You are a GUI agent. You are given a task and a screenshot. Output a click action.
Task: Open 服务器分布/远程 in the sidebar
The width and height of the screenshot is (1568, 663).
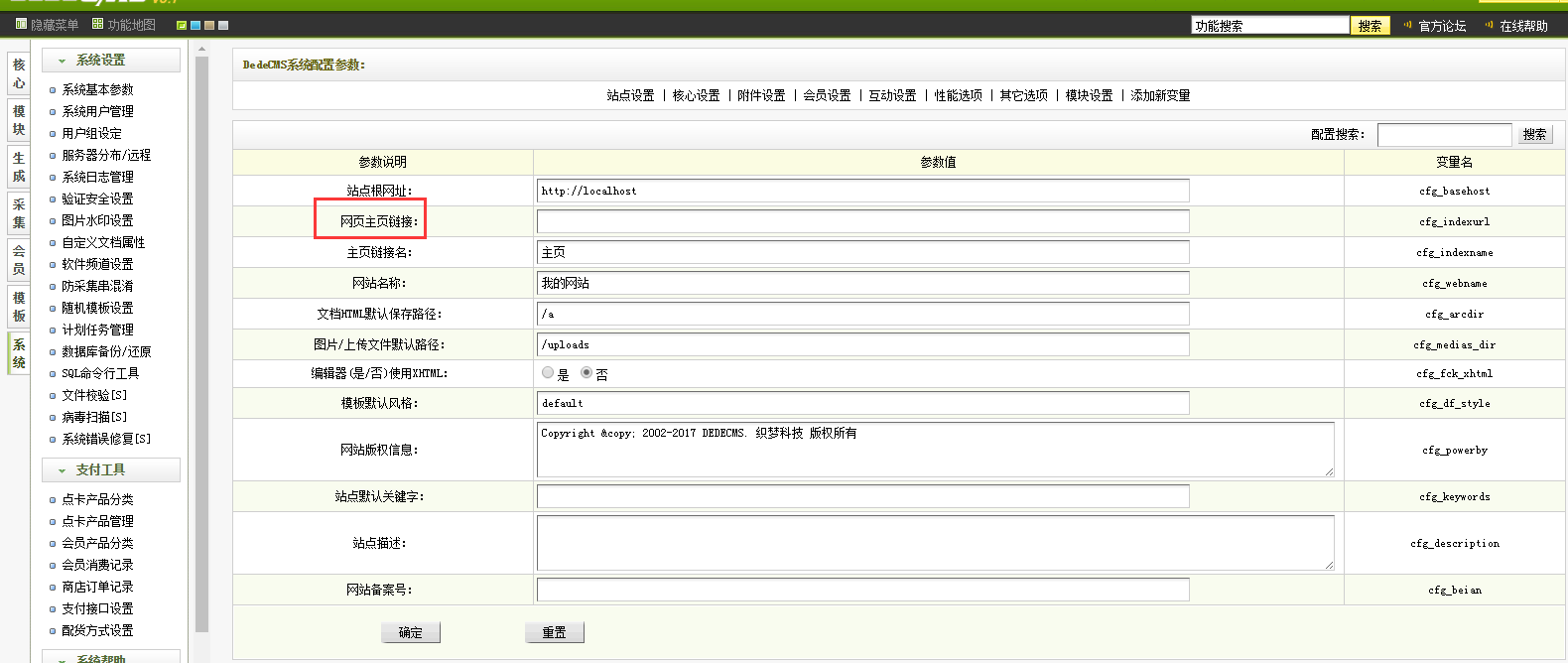click(106, 155)
